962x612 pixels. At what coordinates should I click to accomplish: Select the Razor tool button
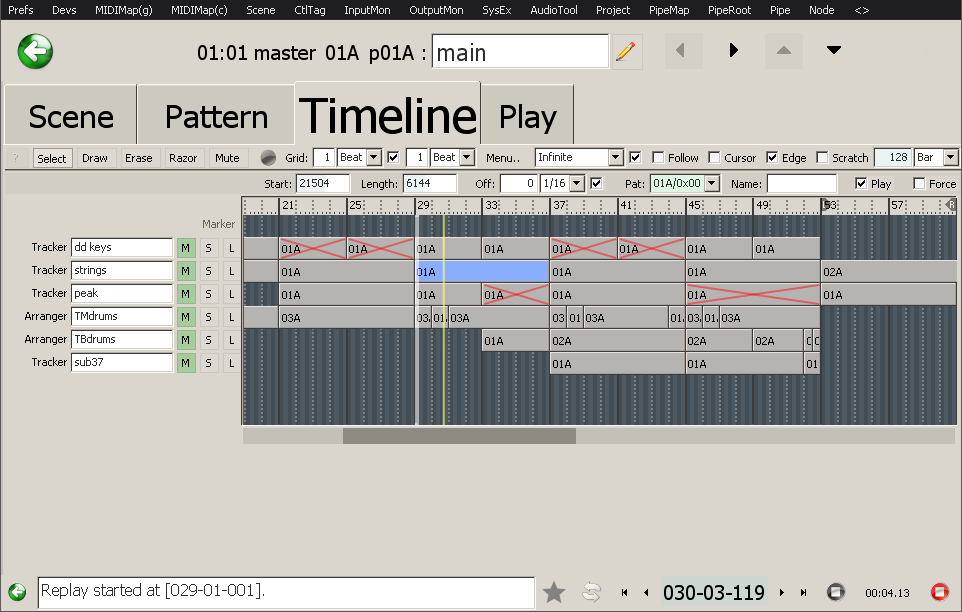click(x=183, y=158)
